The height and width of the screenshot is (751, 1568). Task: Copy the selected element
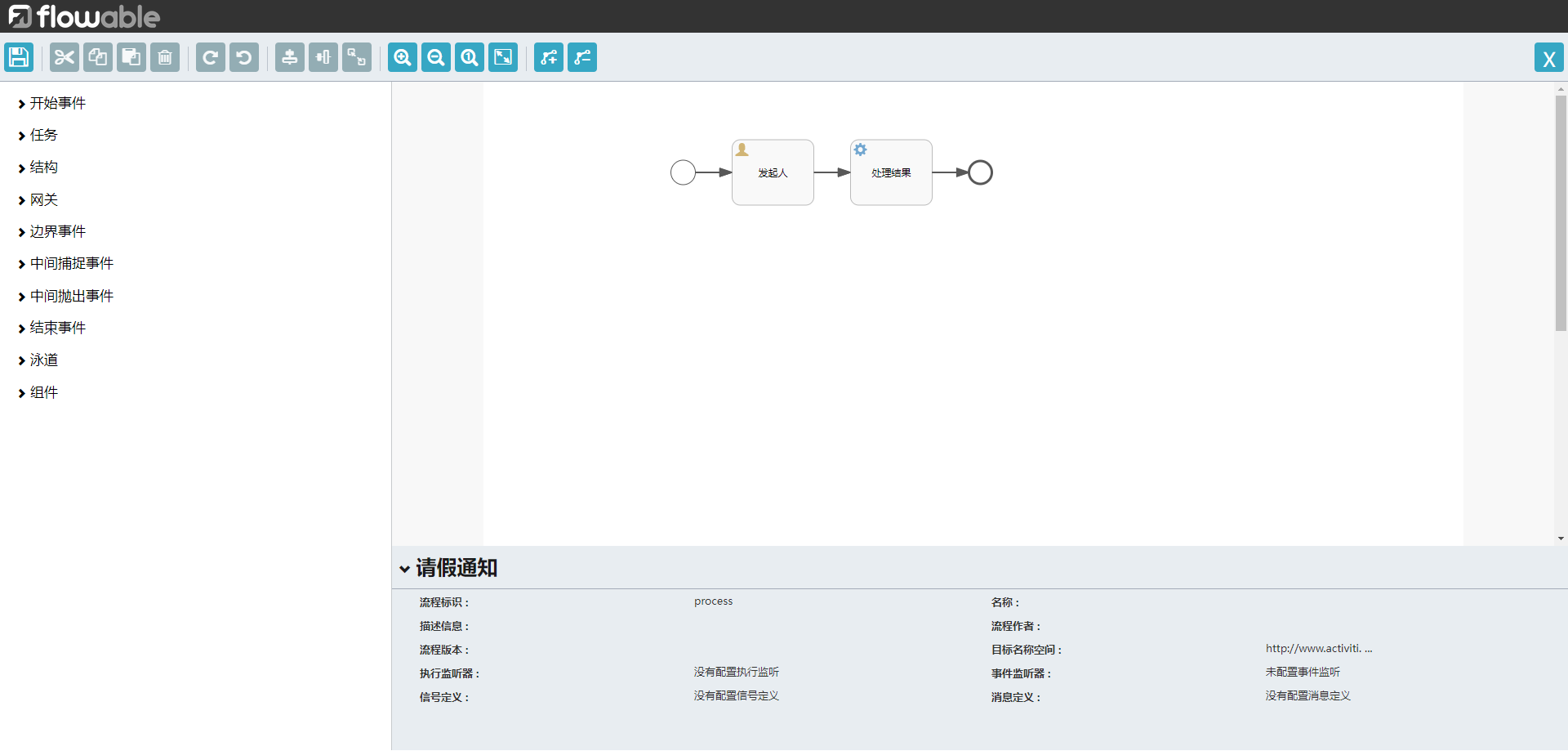tap(97, 57)
